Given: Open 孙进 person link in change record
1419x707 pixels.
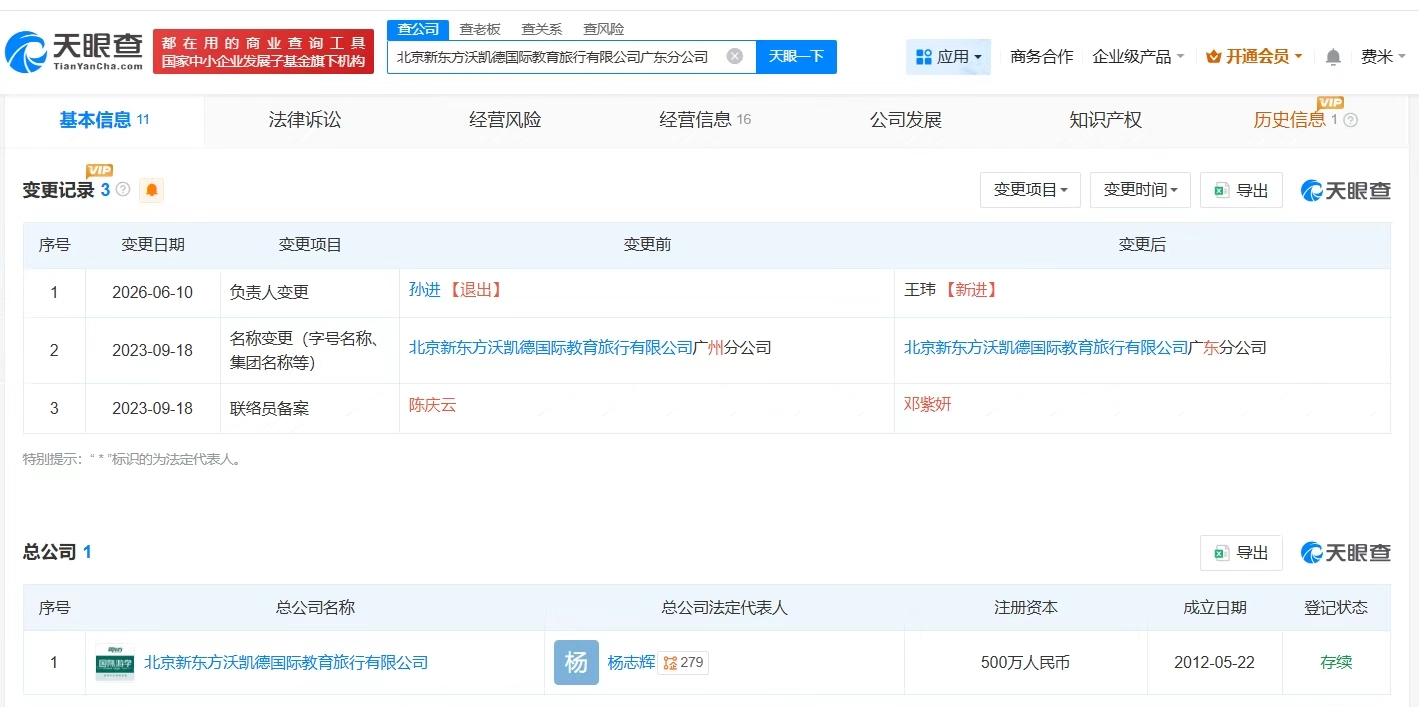Looking at the screenshot, I should click(x=425, y=290).
